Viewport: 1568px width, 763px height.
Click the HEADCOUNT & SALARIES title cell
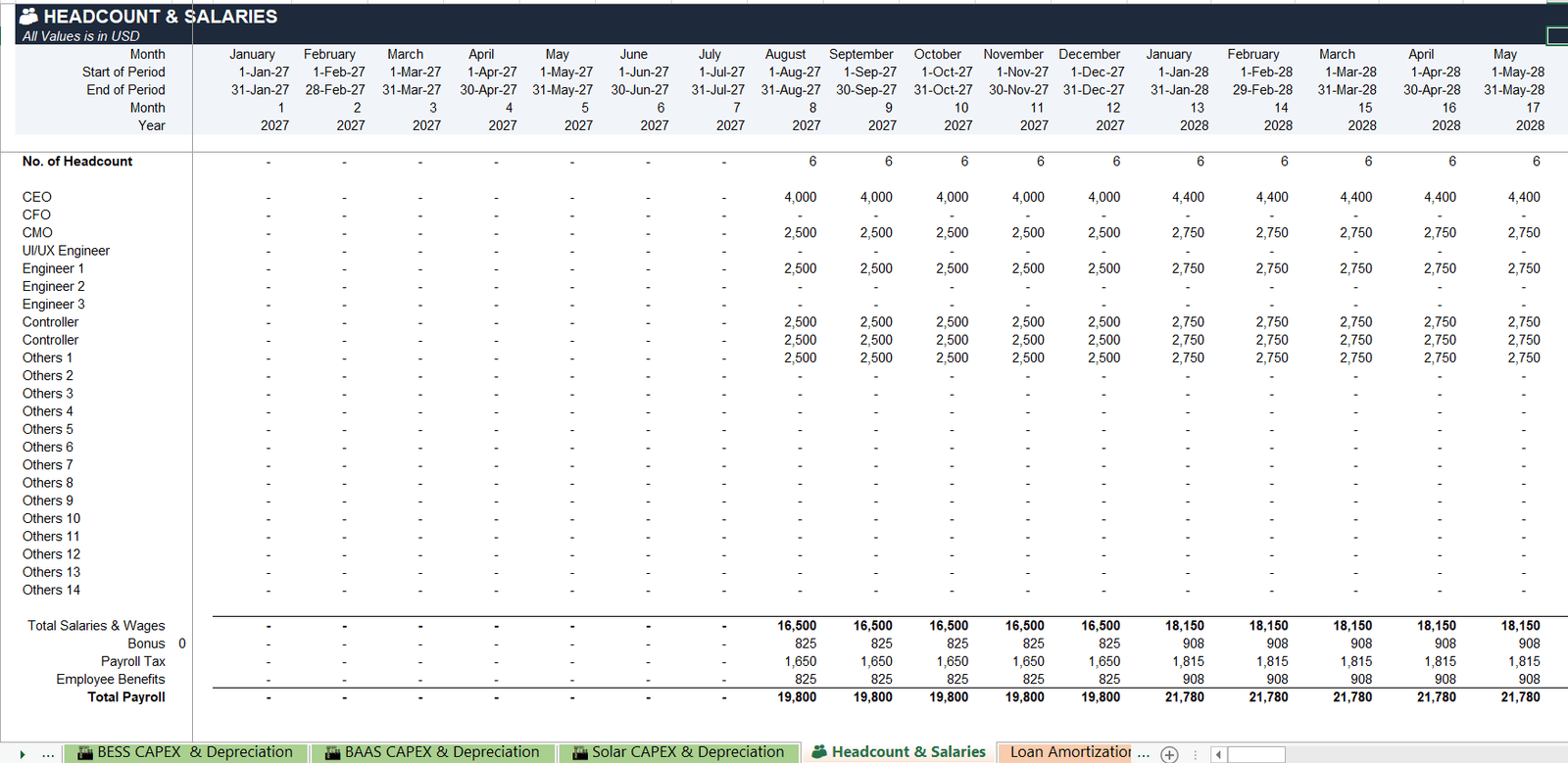coord(161,17)
